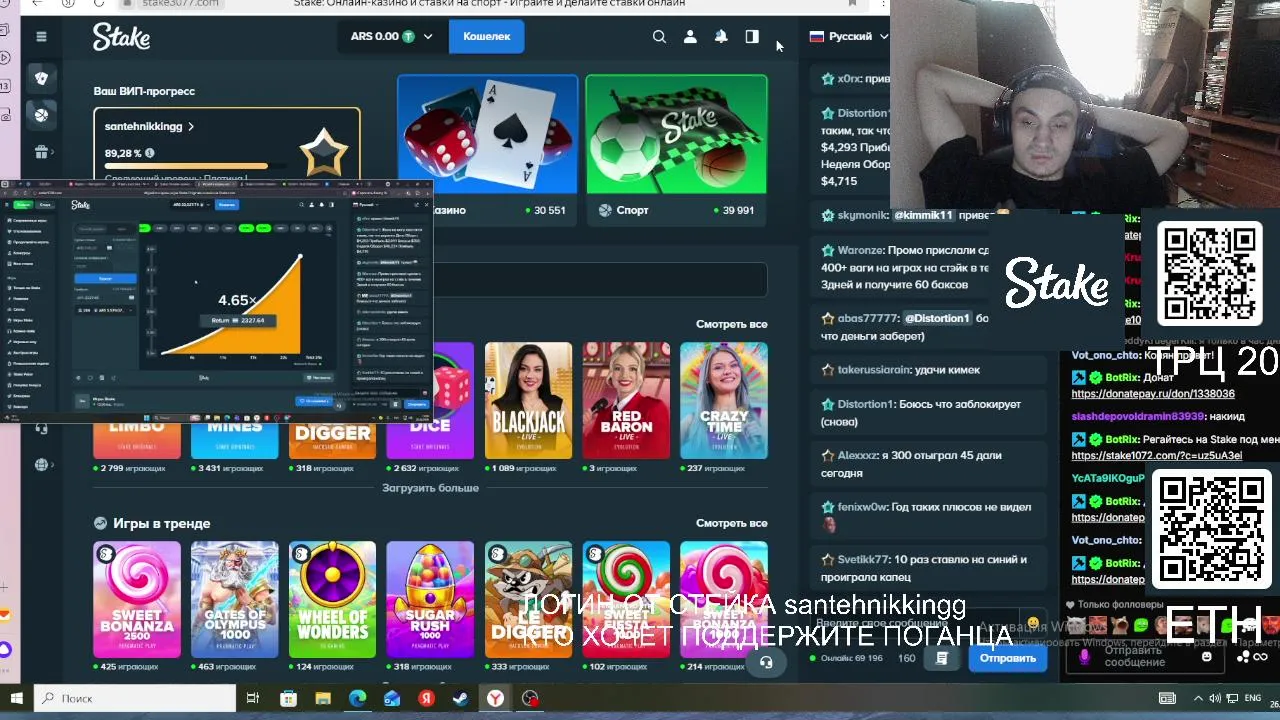Open File Explorer from taskbar
Screen dimensions: 1280x720
click(322, 698)
